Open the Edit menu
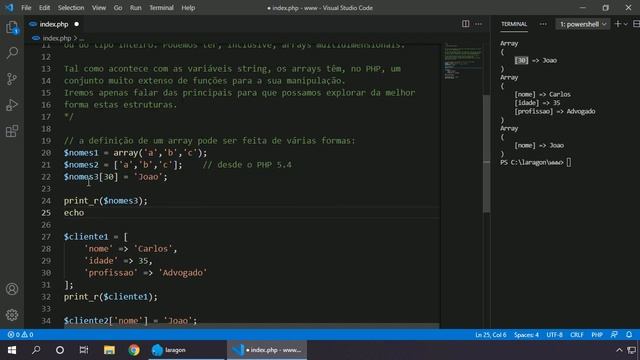This screenshot has height=360, width=640. pos(44,8)
